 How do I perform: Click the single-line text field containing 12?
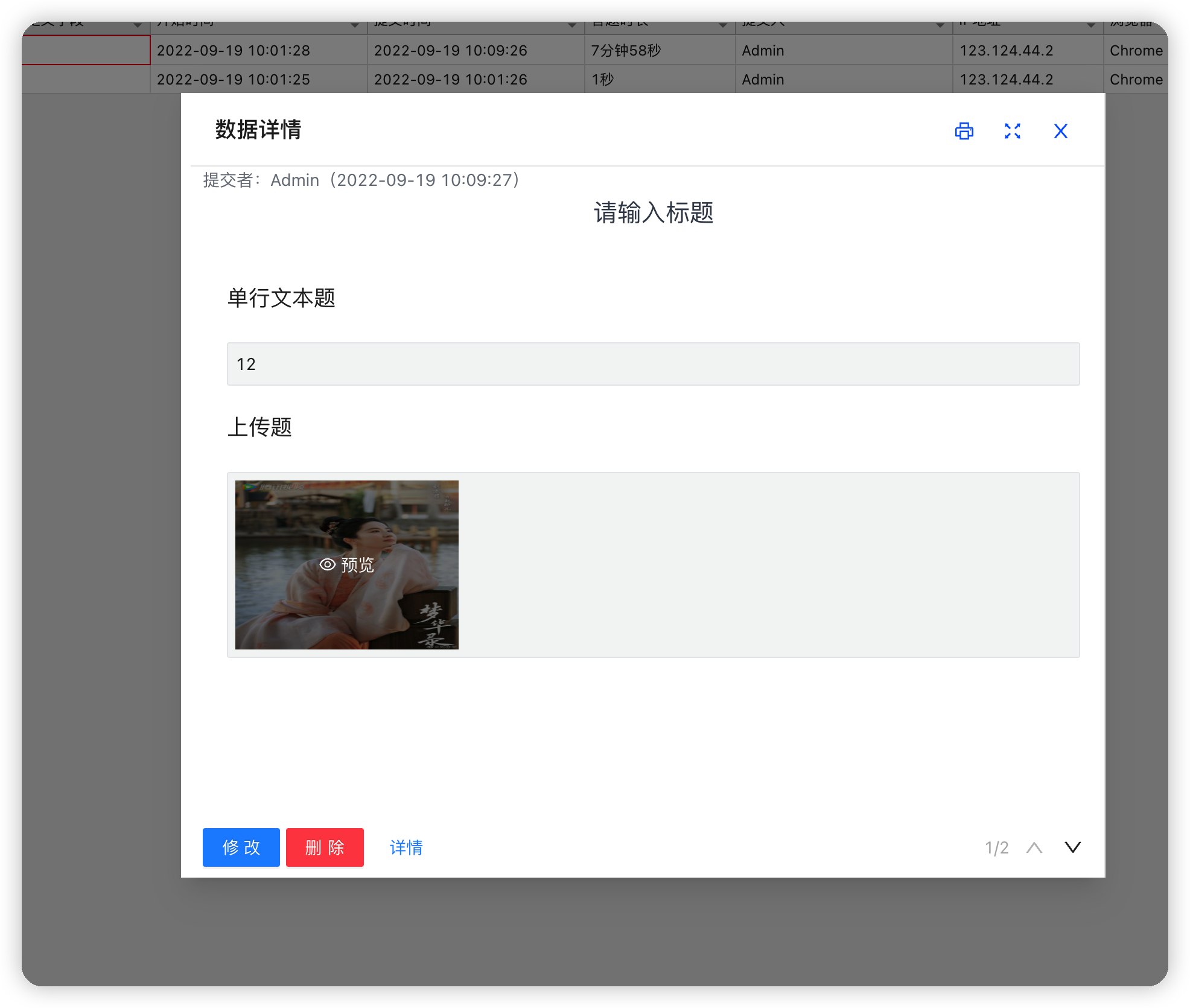(x=653, y=364)
